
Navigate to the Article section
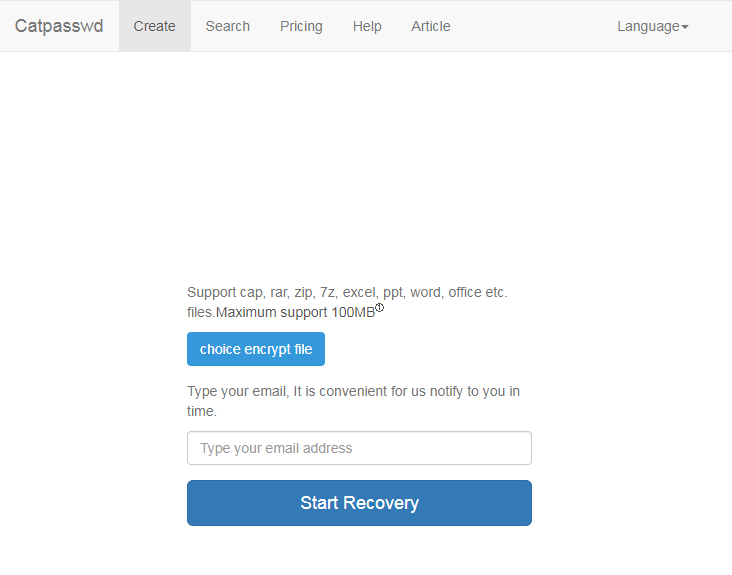click(430, 26)
